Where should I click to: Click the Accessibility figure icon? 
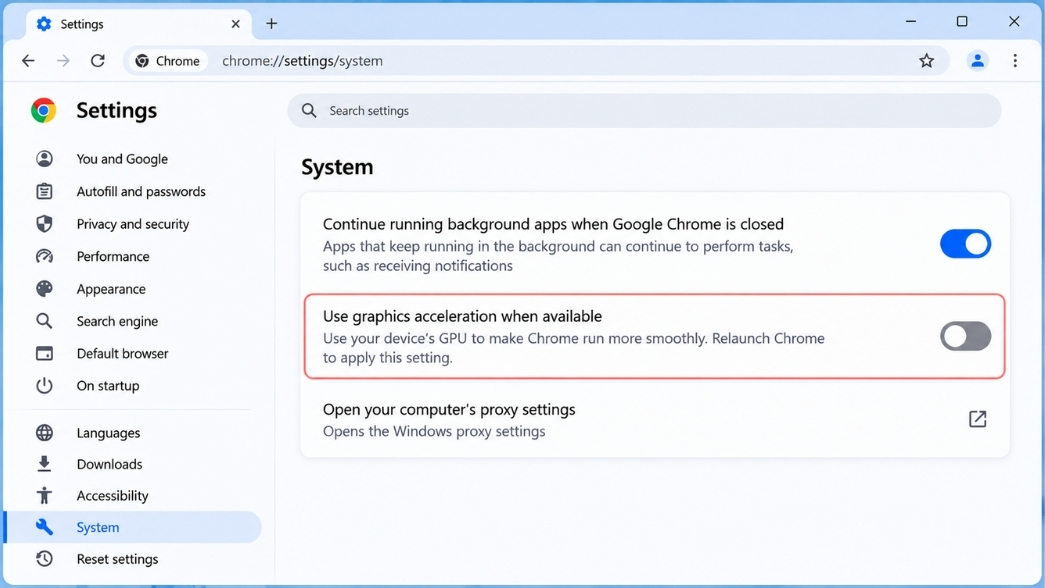44,495
